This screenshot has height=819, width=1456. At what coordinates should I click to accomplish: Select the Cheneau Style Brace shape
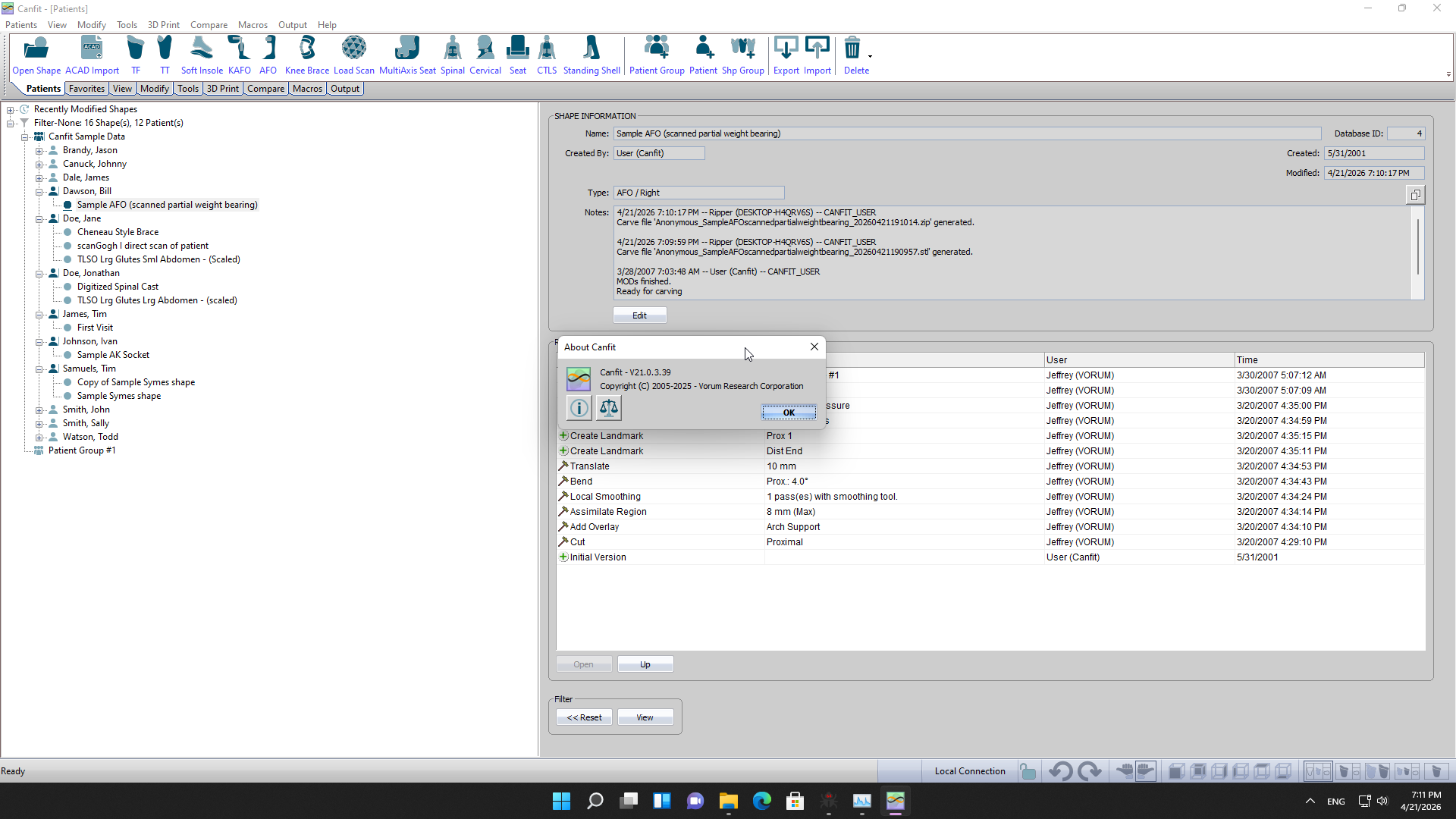click(x=118, y=232)
